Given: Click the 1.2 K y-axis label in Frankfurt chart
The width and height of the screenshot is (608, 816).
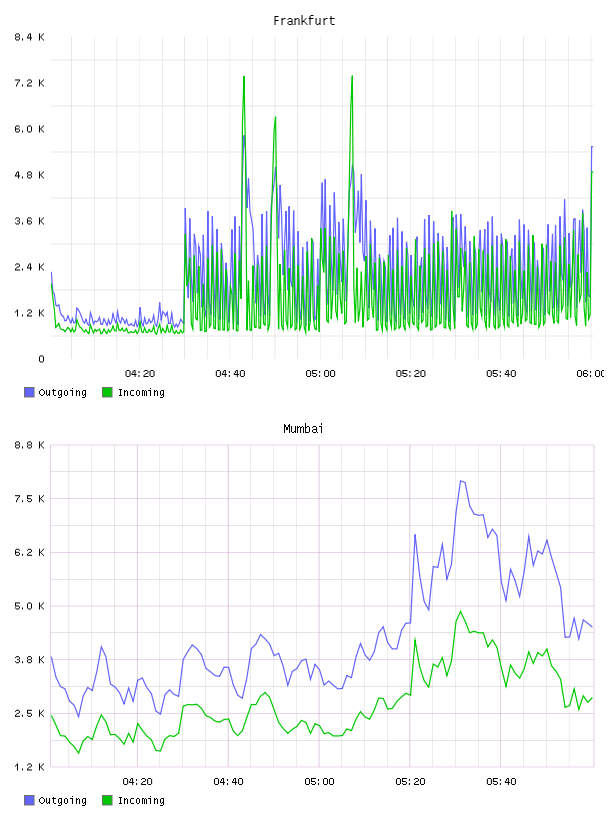Looking at the screenshot, I should (30, 313).
